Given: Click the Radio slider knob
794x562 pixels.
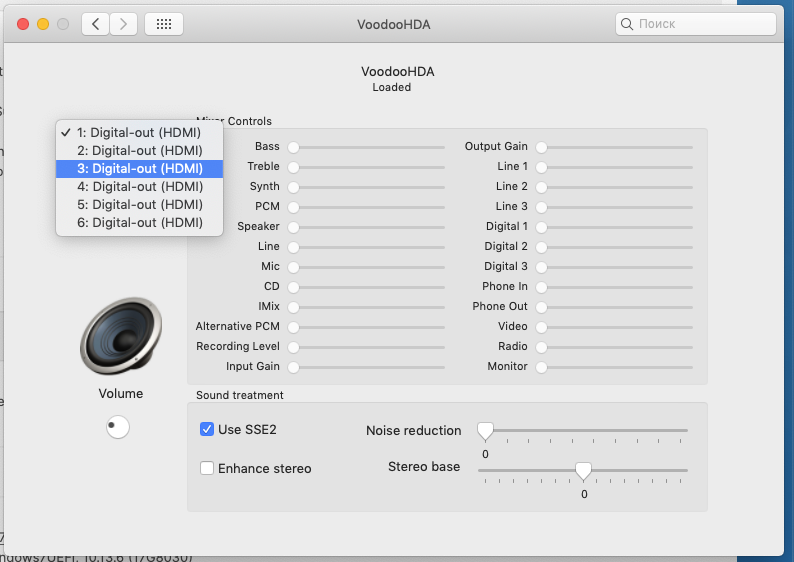Looking at the screenshot, I should pos(541,347).
